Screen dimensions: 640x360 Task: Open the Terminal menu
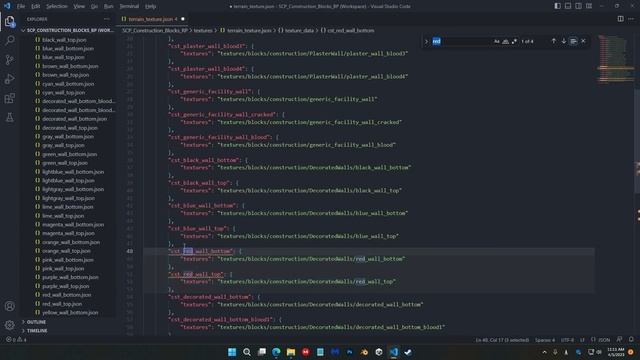coord(129,6)
